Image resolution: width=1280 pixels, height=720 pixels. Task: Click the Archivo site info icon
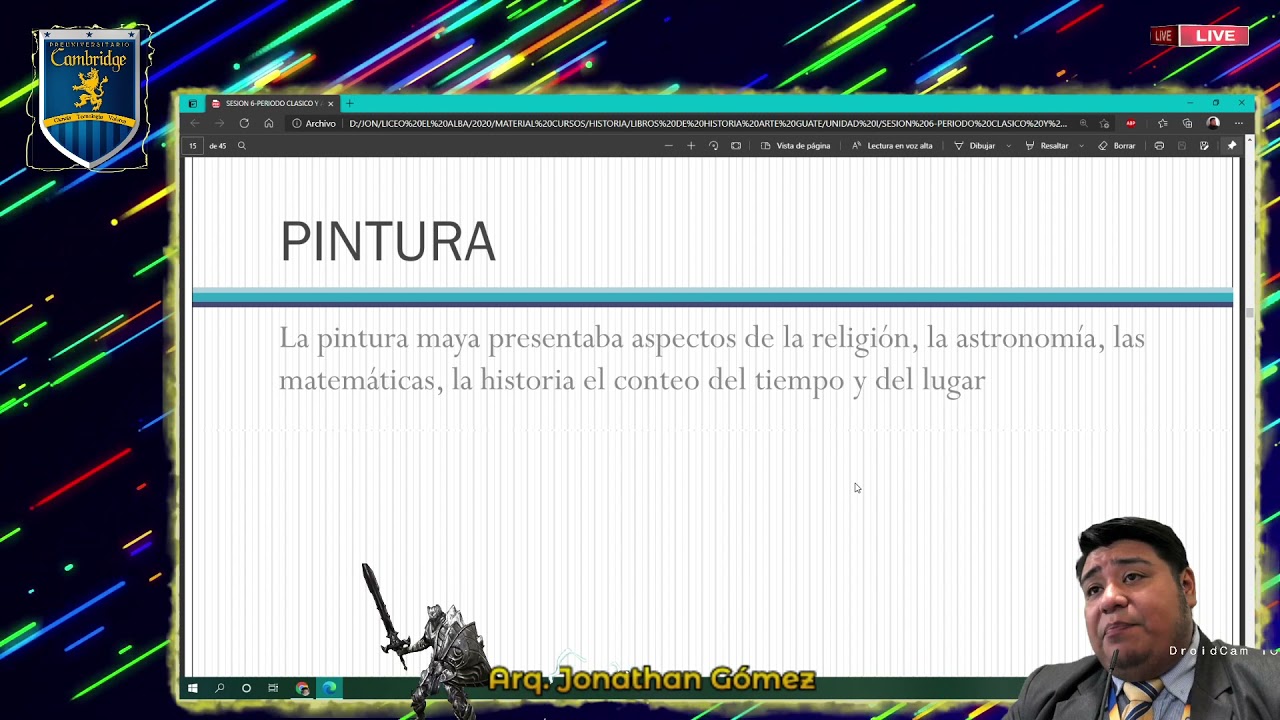(x=297, y=123)
